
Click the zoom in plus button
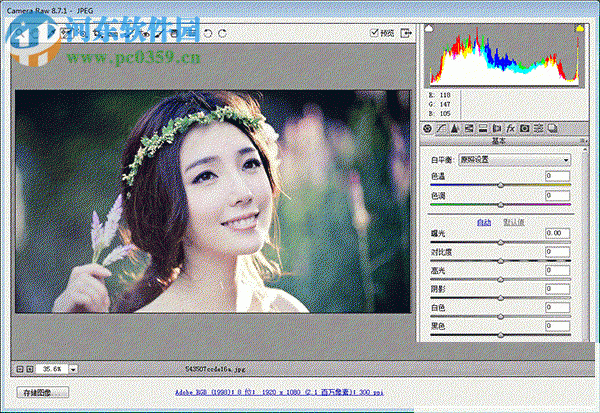tap(29, 369)
